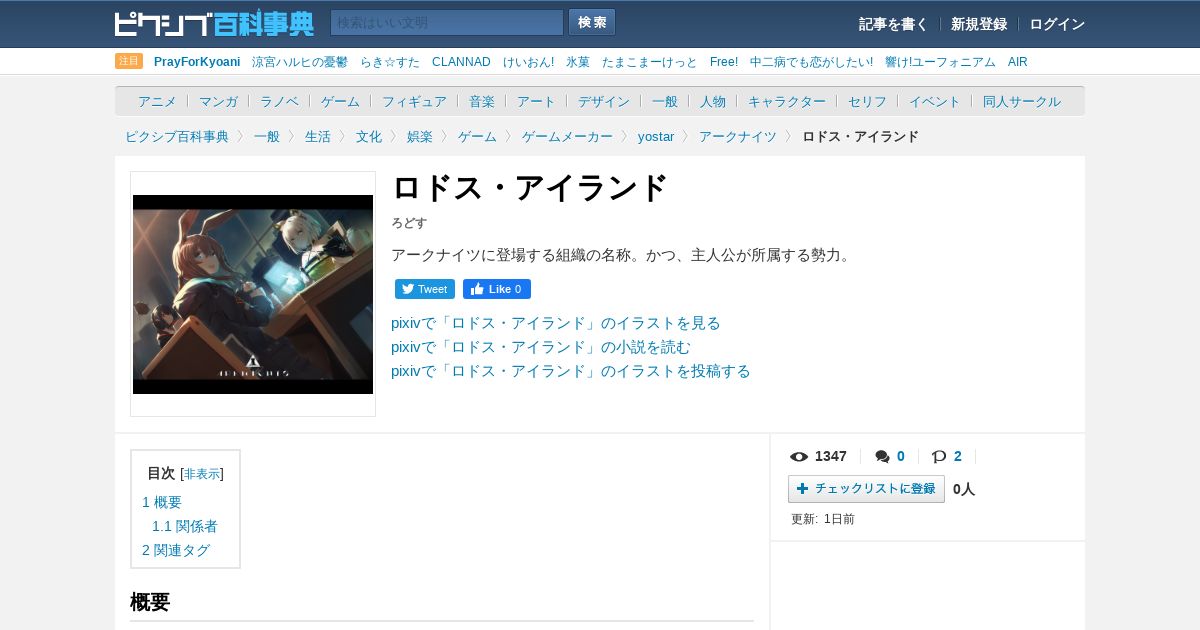The height and width of the screenshot is (630, 1200).
Task: Select 人物 category menu item
Action: [713, 101]
